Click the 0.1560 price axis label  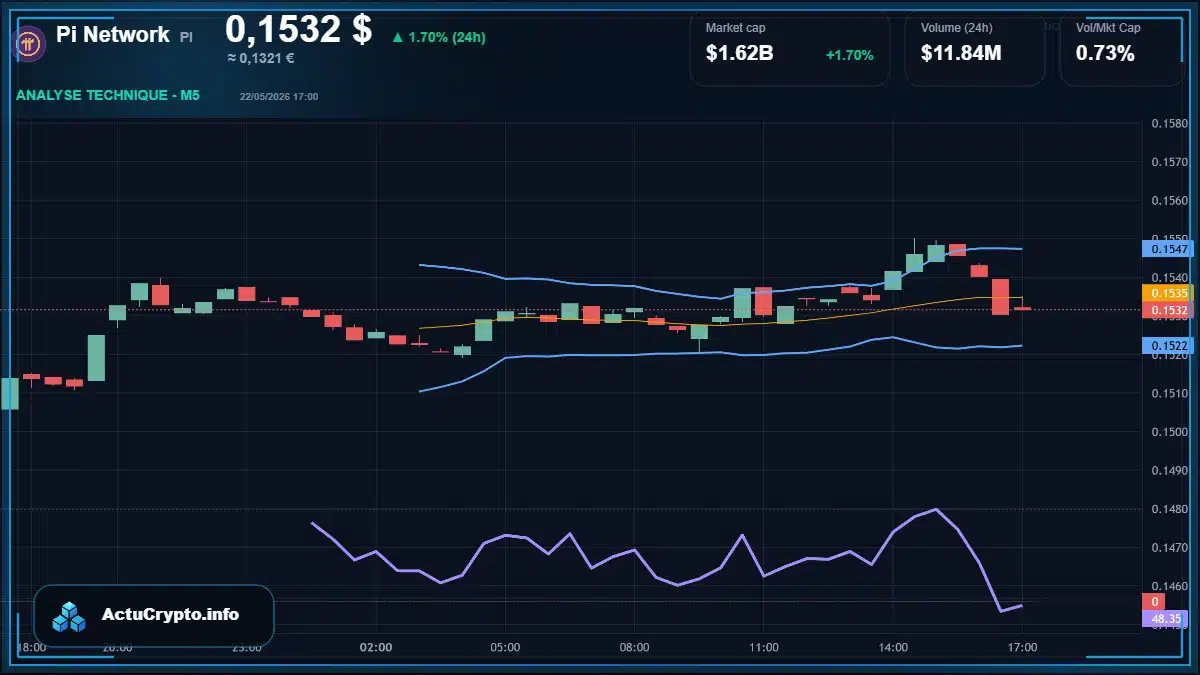[1169, 201]
